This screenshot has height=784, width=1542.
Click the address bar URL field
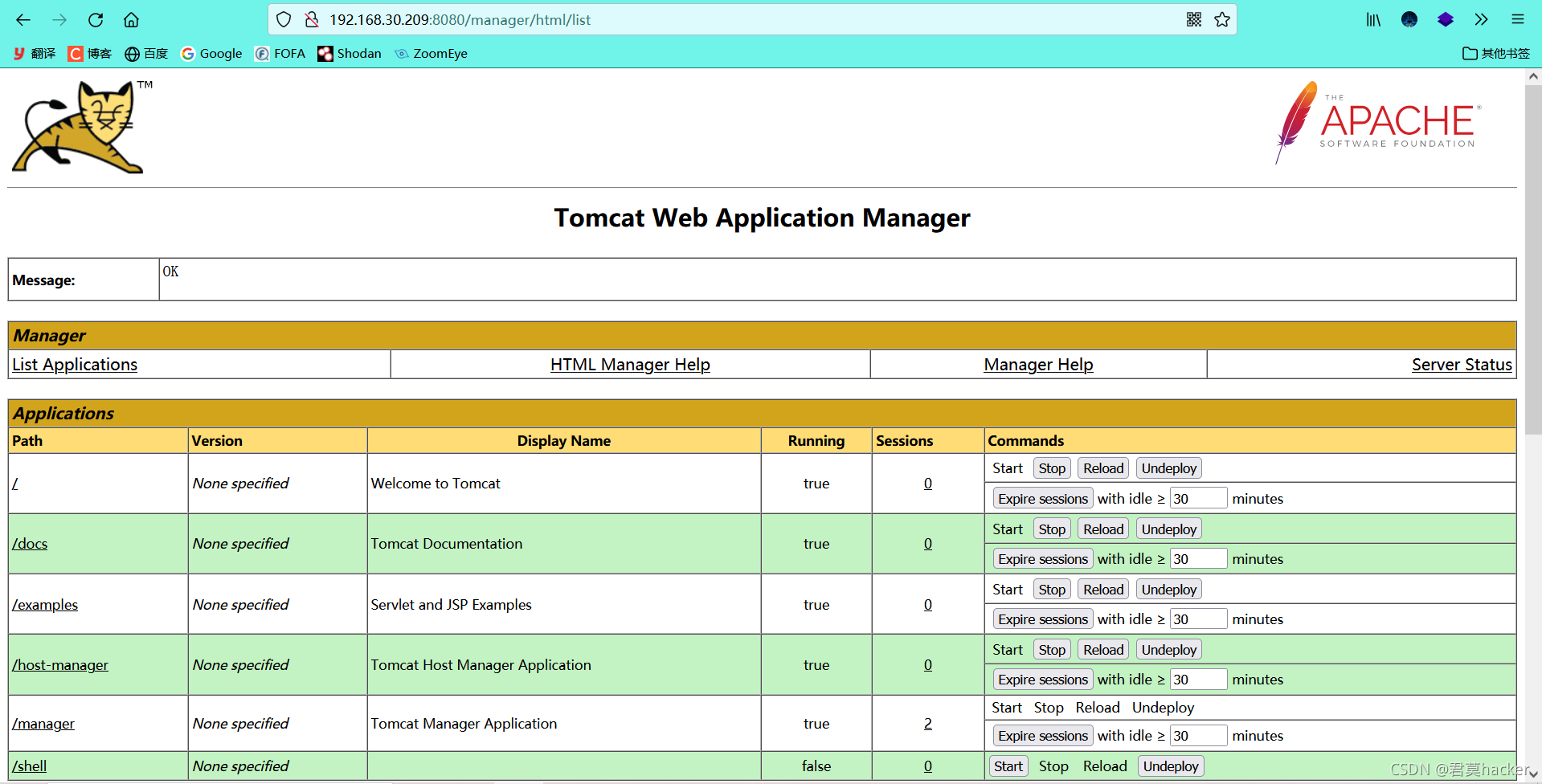751,19
